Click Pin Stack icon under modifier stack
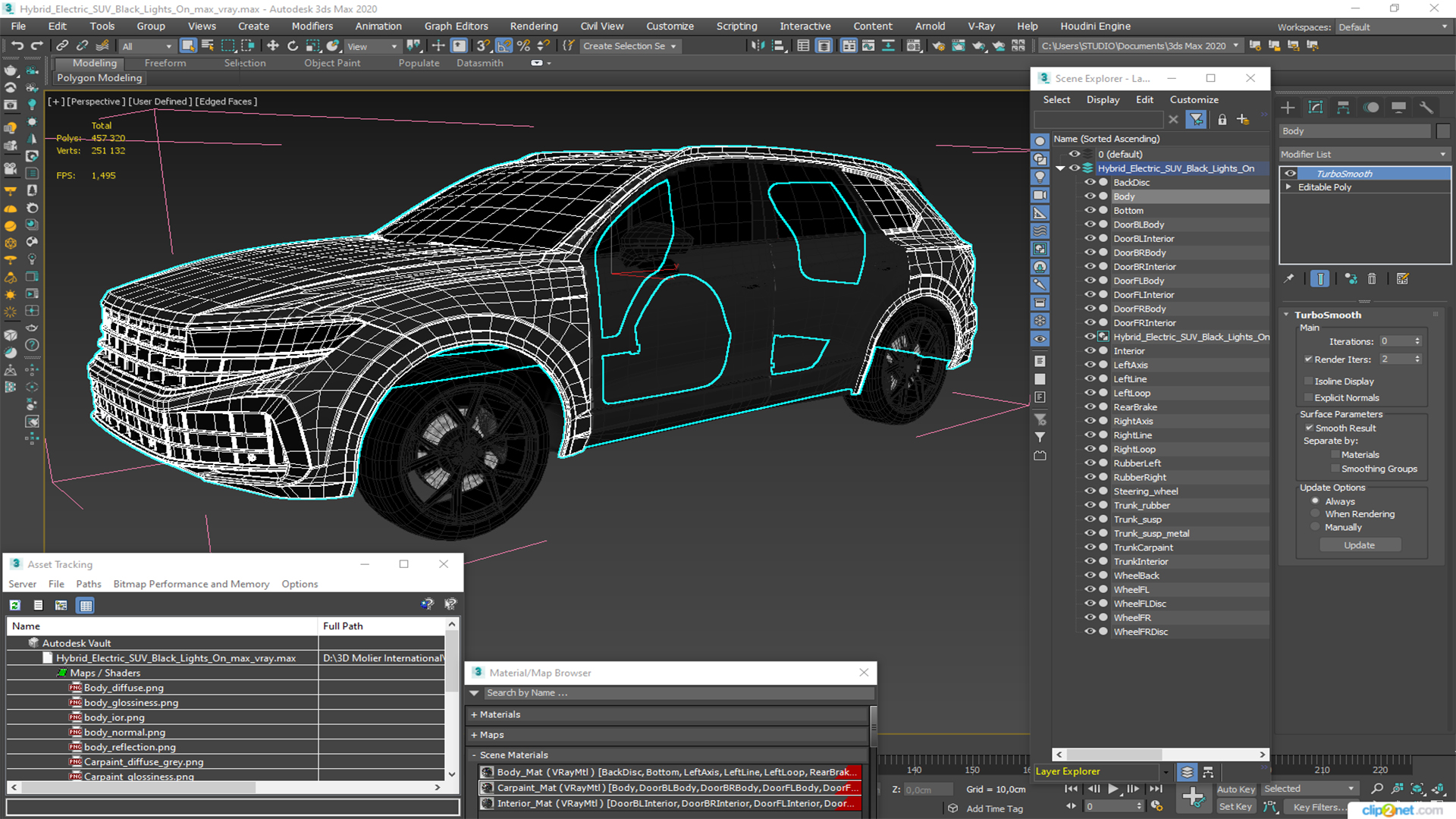 pyautogui.click(x=1288, y=279)
